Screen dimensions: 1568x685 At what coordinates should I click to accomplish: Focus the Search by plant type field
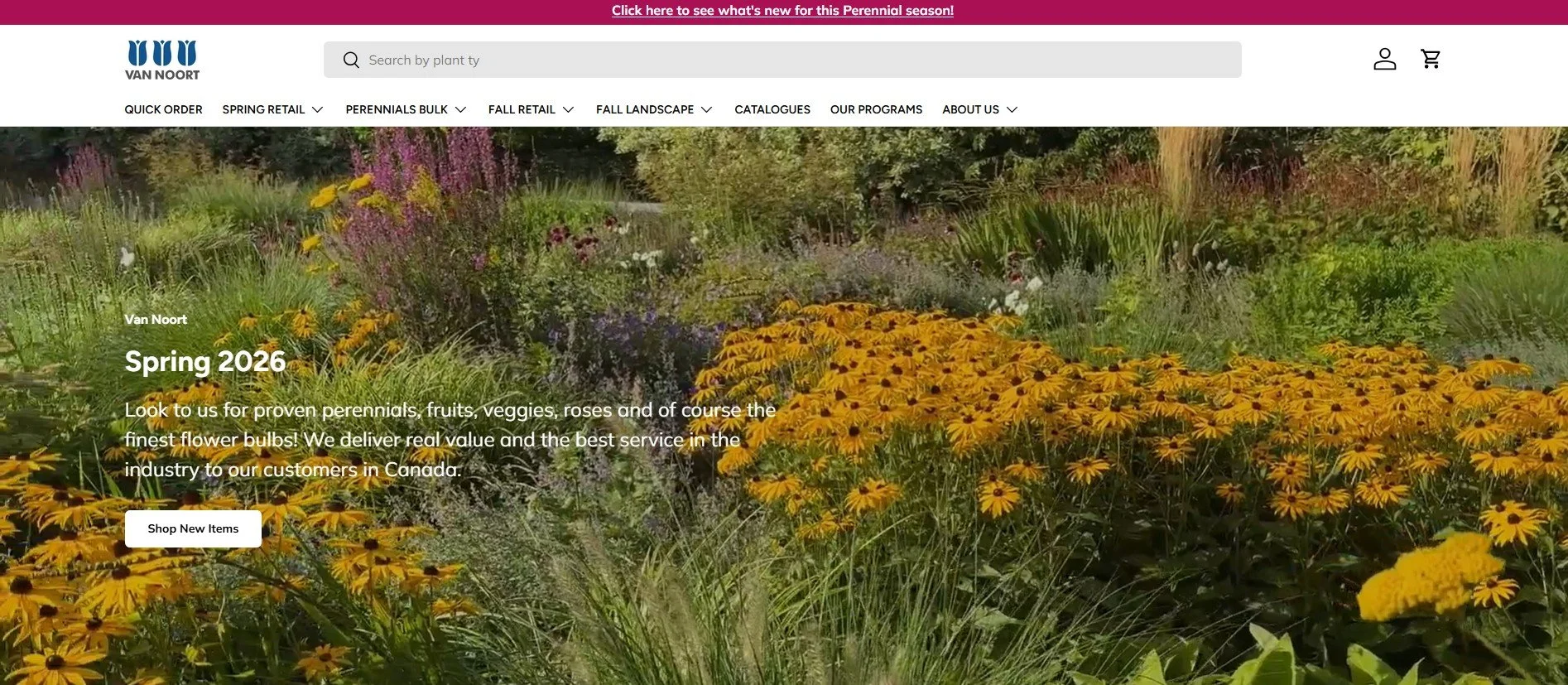(x=782, y=60)
